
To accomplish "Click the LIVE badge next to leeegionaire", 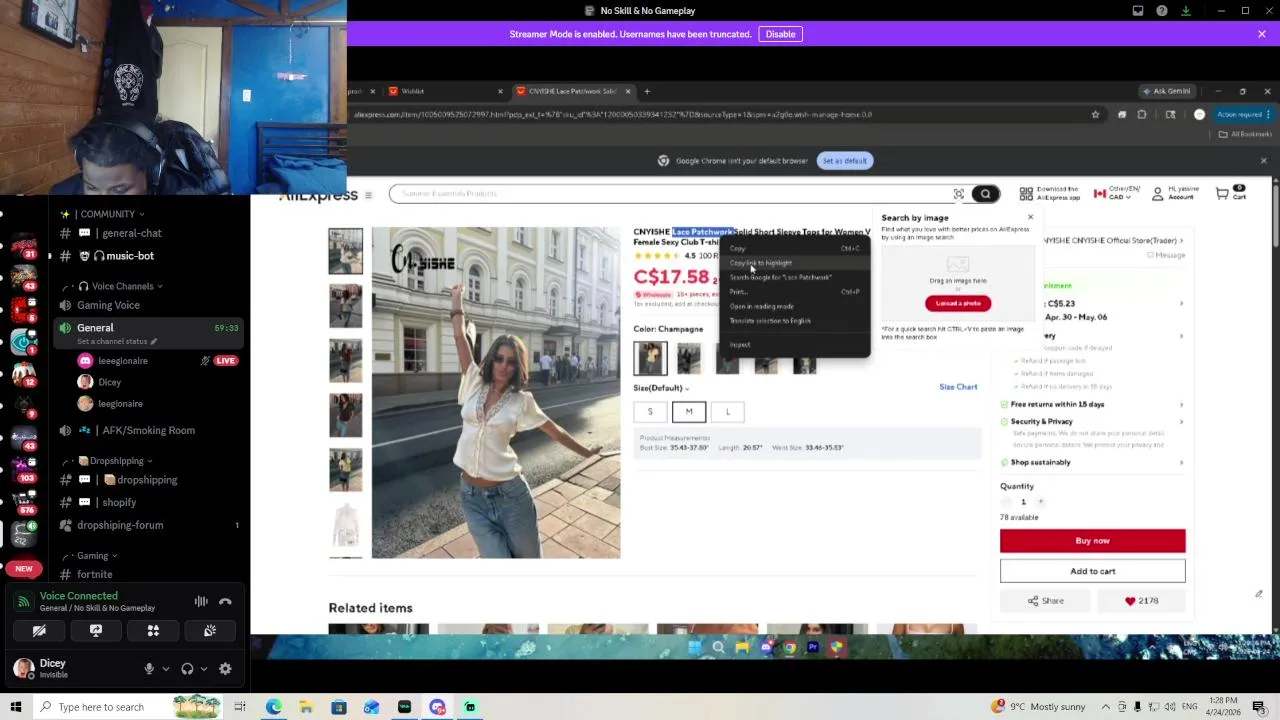I will click(225, 361).
